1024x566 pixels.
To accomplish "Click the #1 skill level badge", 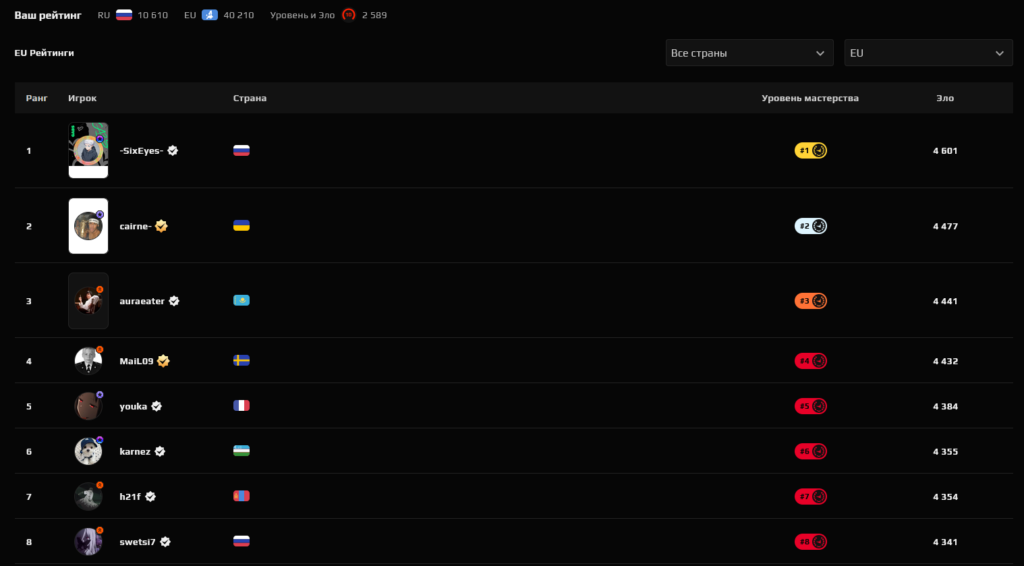I will point(811,151).
